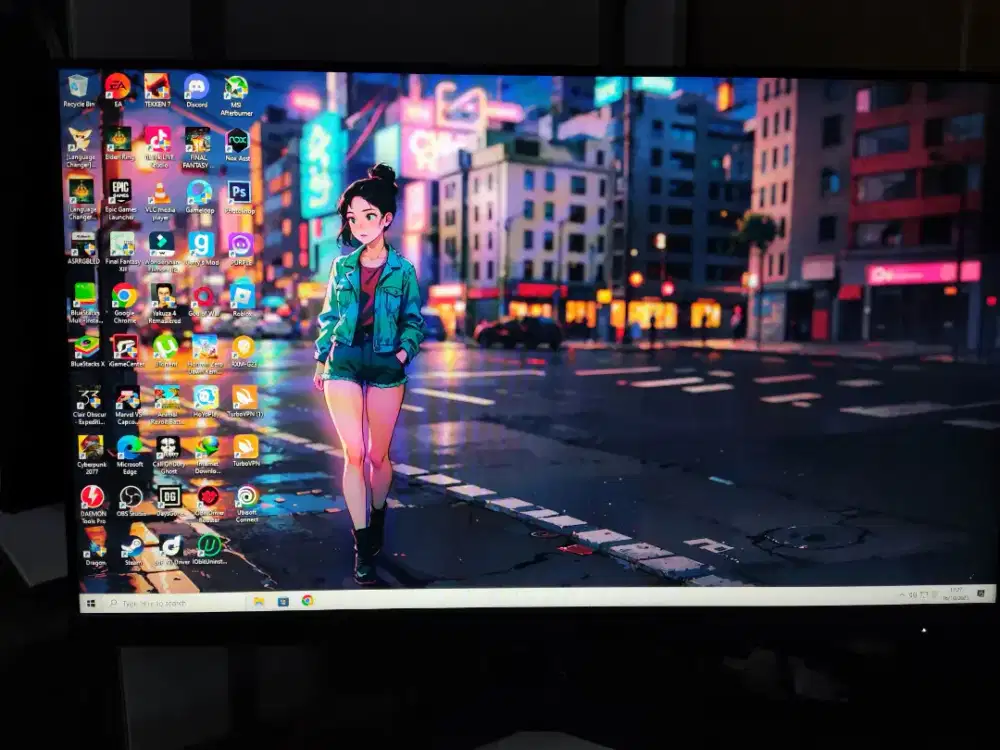1000x750 pixels.
Task: Launch Ubisoft Connect from desktop
Action: [246, 496]
